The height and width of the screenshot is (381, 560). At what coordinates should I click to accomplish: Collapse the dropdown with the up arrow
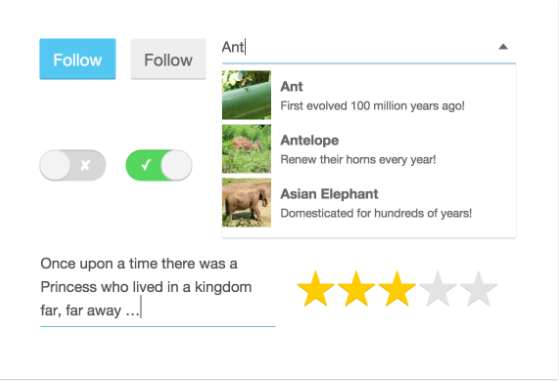503,47
